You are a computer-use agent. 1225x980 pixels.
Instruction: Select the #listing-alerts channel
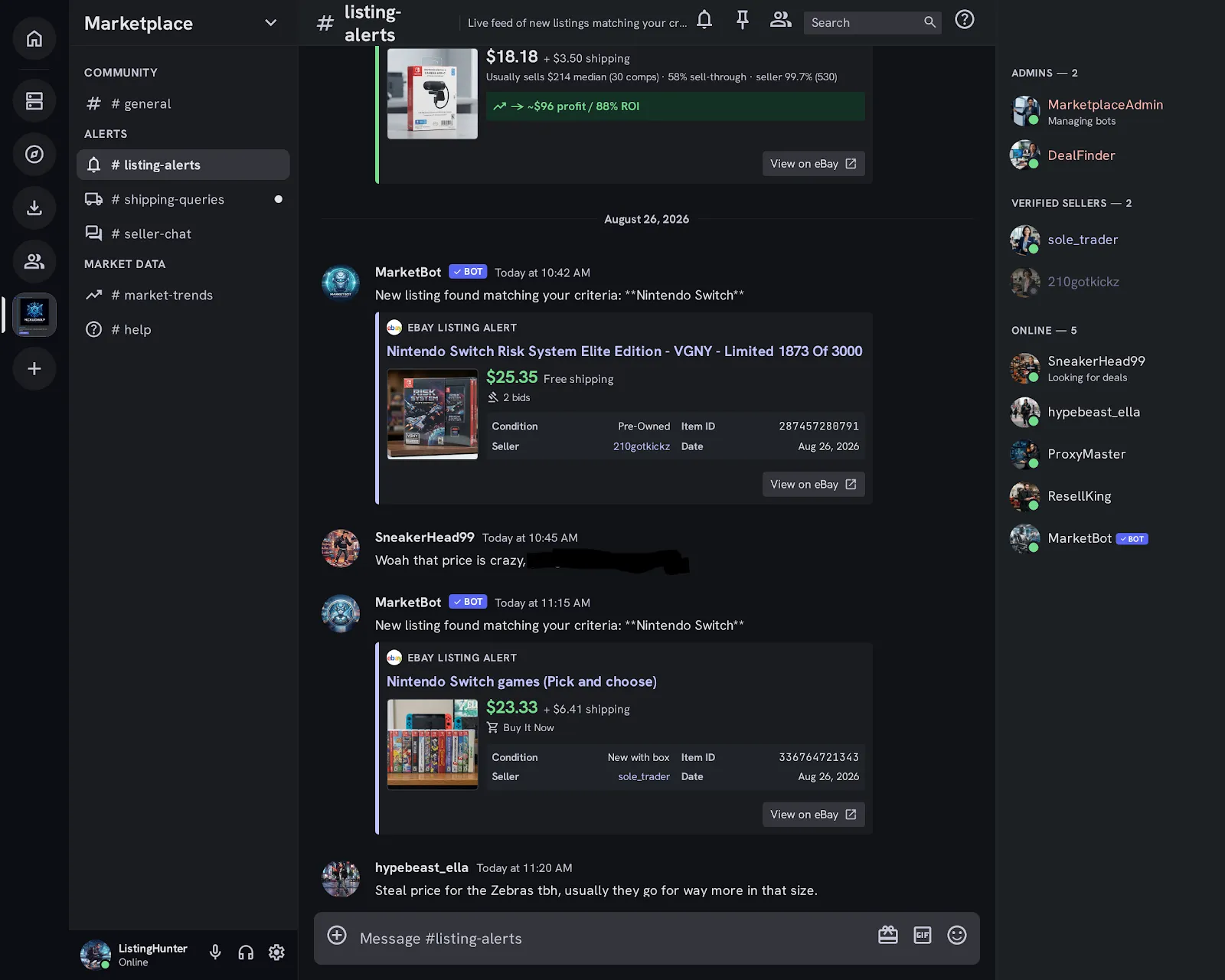pos(183,165)
